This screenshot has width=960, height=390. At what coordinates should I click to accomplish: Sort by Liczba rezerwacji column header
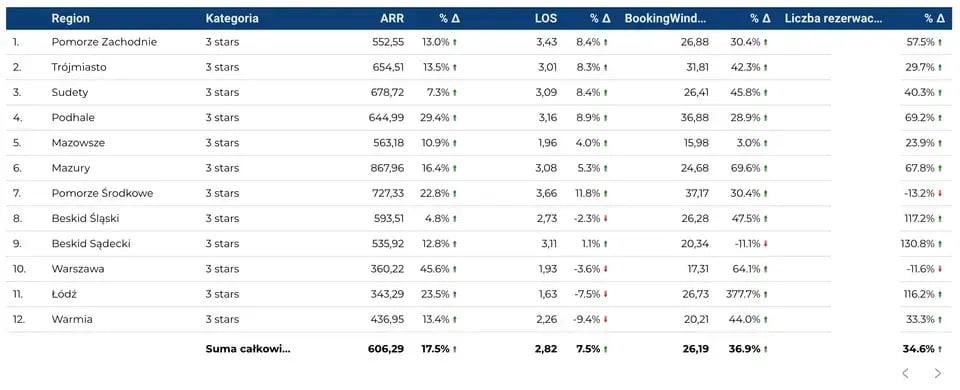834,18
